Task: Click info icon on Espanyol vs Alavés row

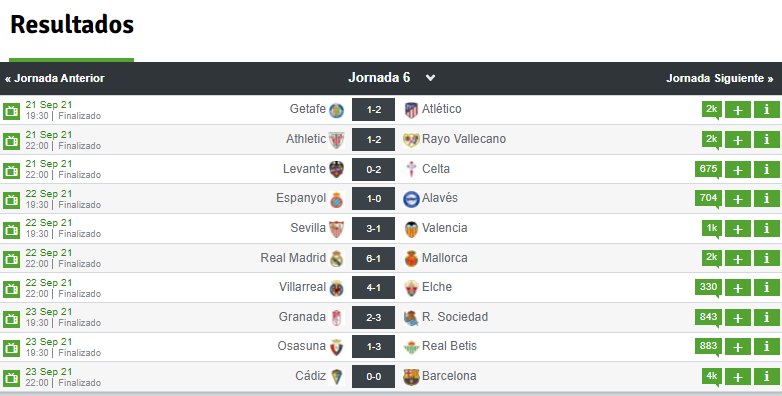Action: 767,199
